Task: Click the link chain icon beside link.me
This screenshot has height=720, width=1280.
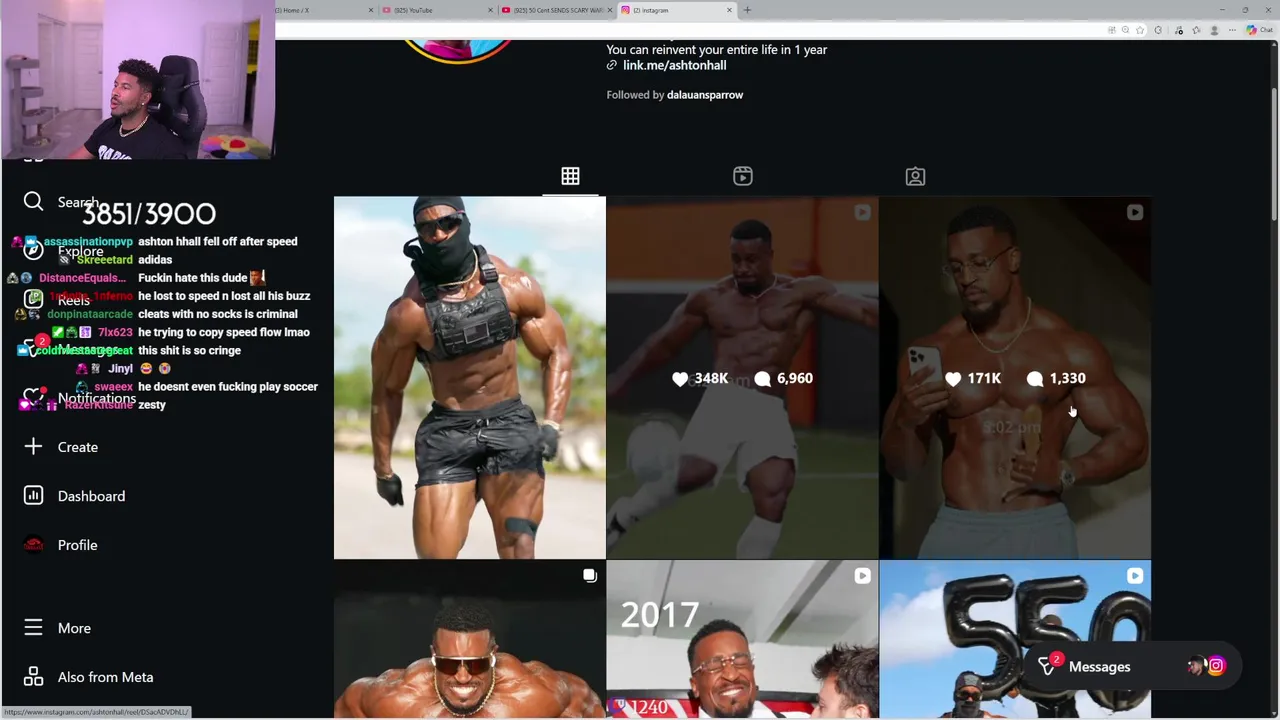Action: click(x=612, y=65)
